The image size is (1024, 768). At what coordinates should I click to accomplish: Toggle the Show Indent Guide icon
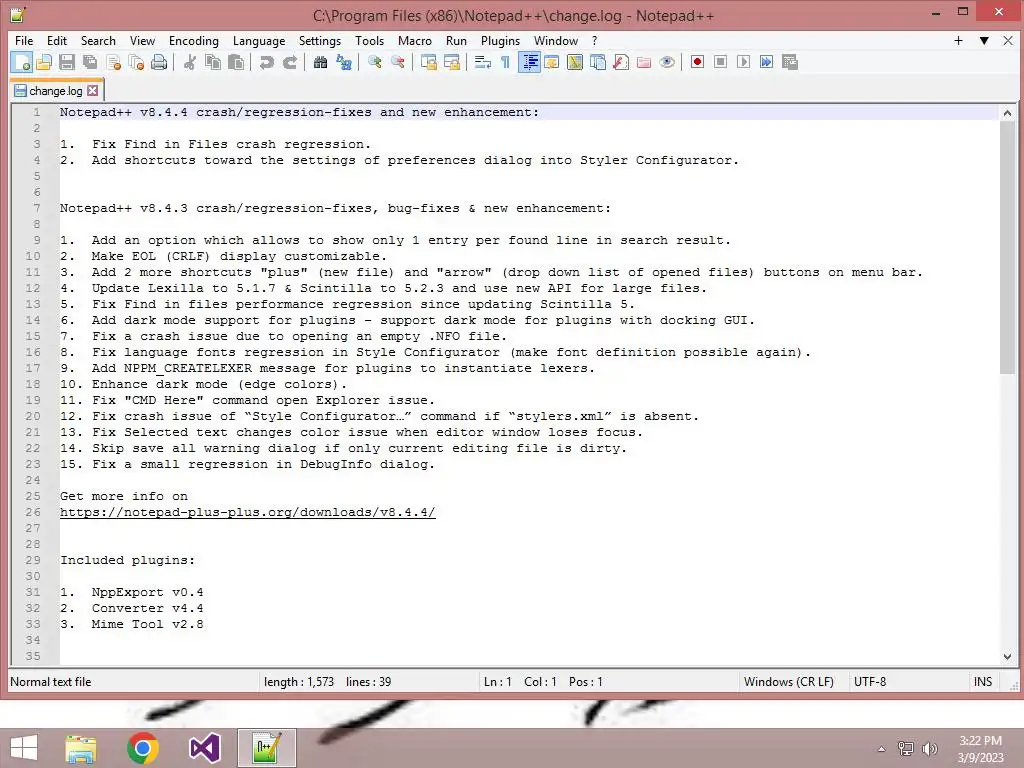pyautogui.click(x=530, y=62)
